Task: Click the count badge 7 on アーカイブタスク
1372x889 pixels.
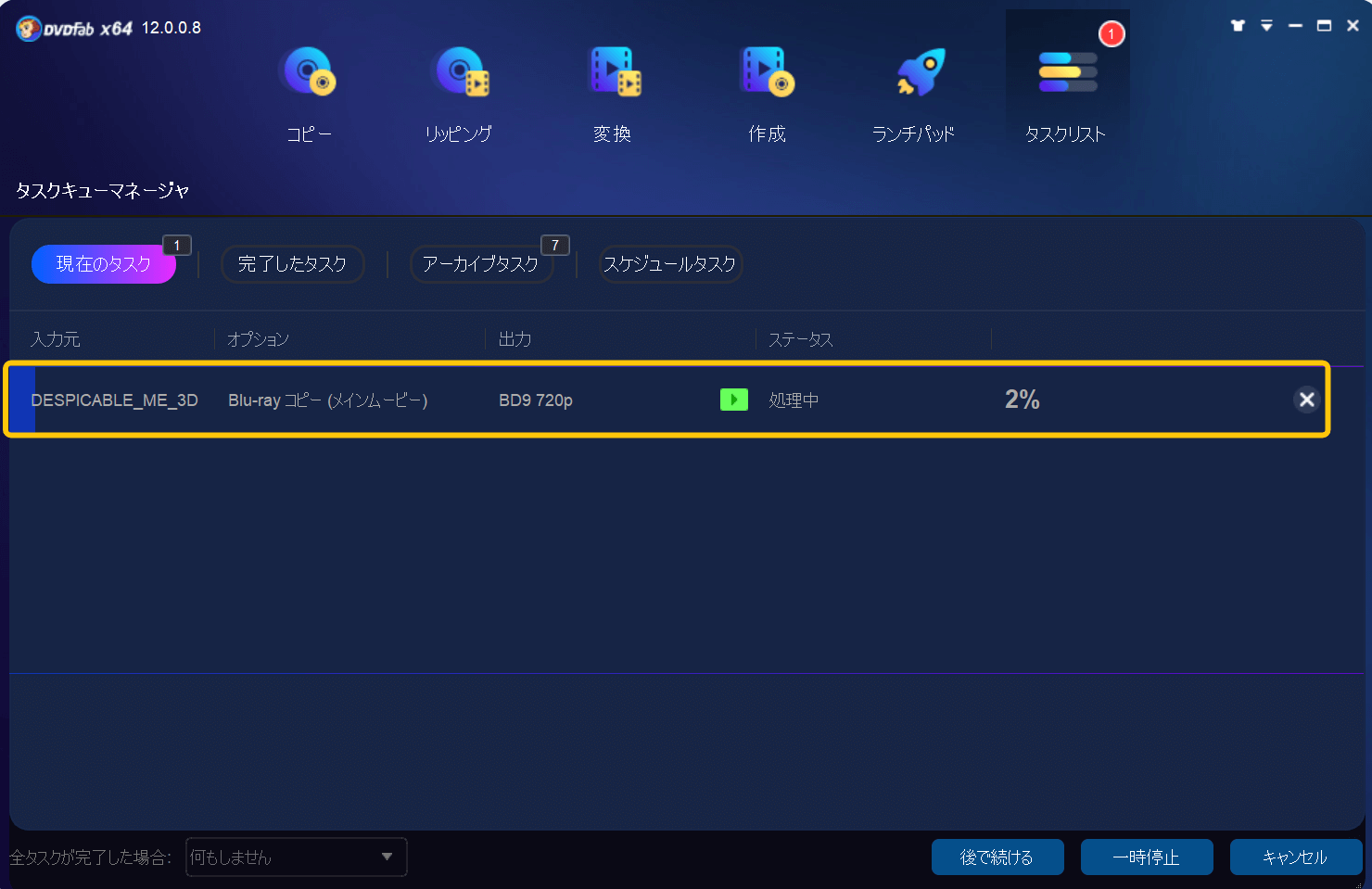Action: point(555,245)
